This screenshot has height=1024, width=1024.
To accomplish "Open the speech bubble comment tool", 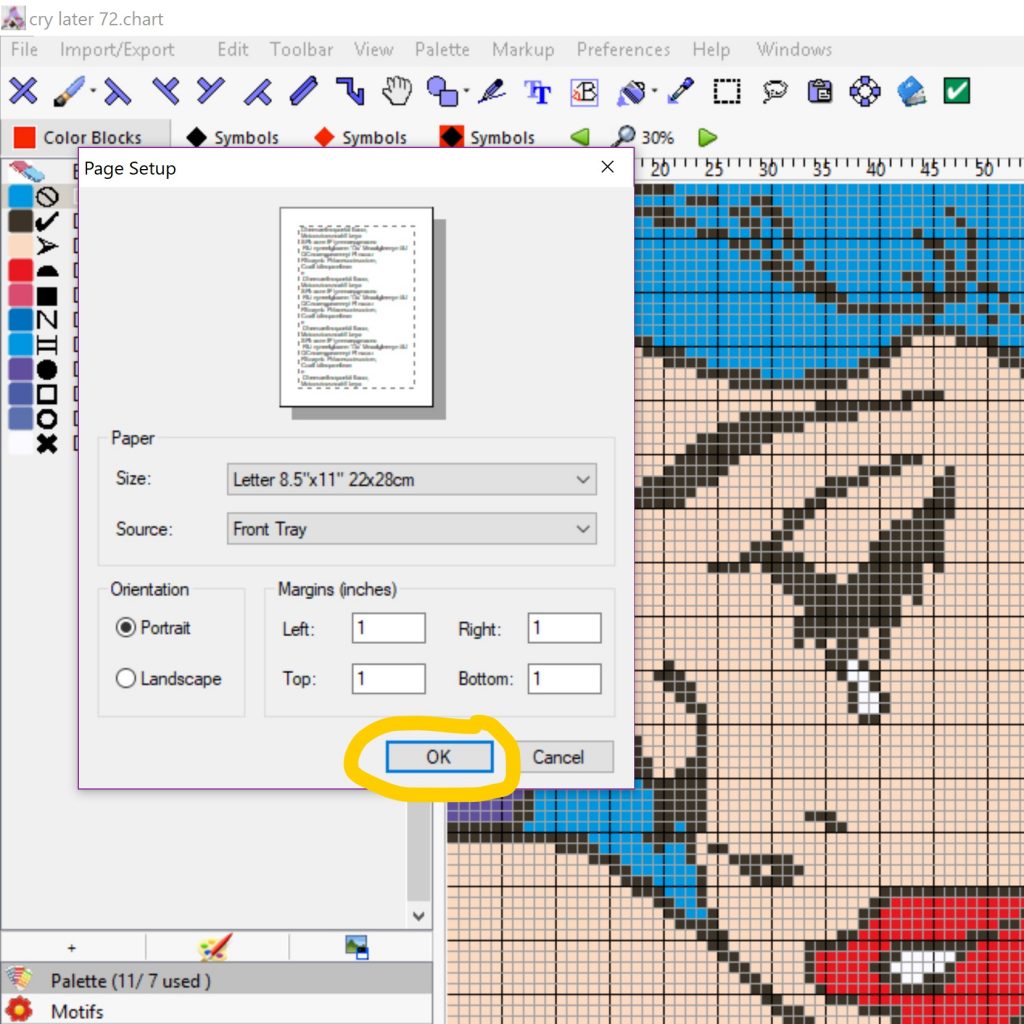I will pyautogui.click(x=774, y=91).
